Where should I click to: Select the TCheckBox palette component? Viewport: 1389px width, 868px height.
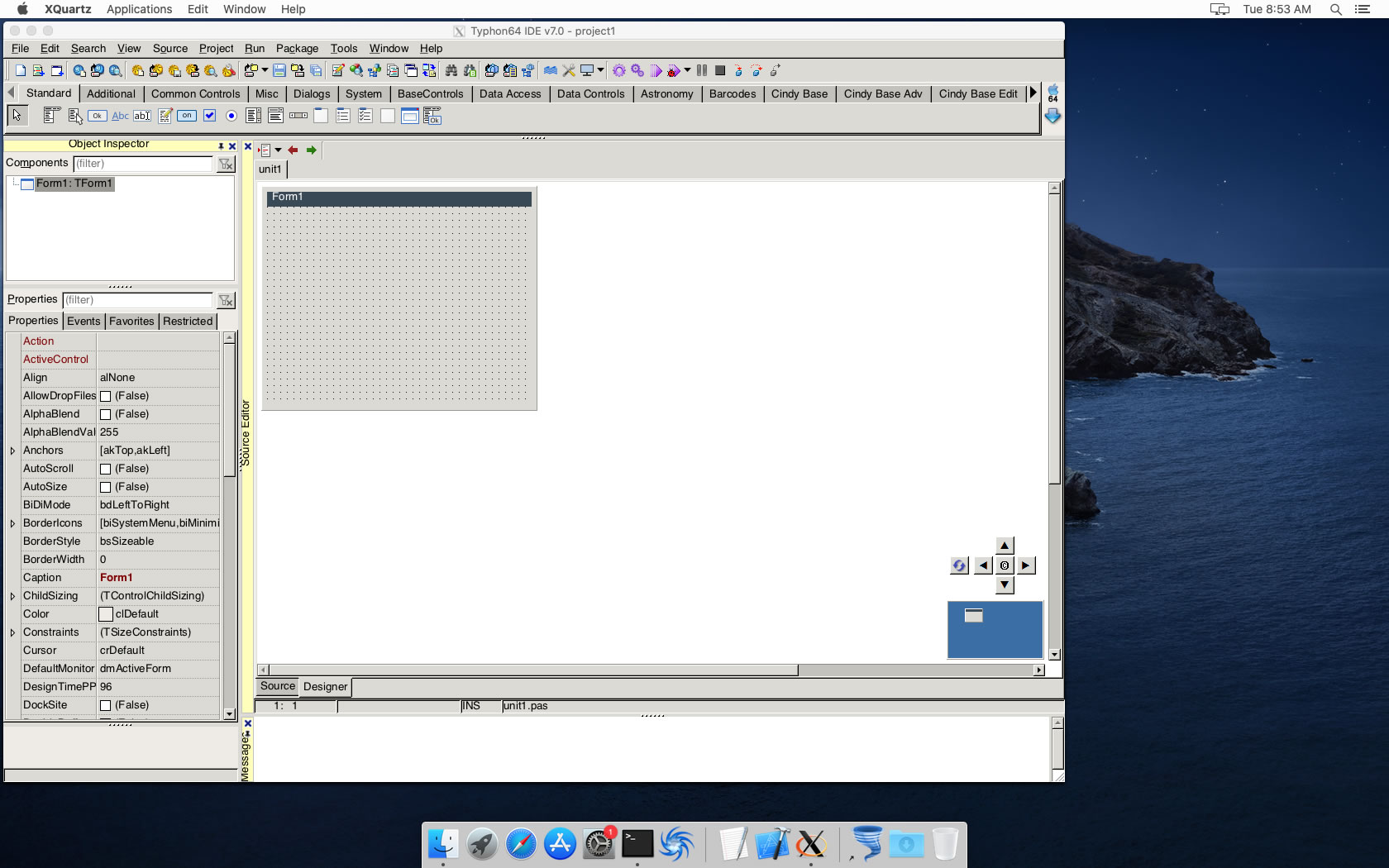pyautogui.click(x=210, y=116)
